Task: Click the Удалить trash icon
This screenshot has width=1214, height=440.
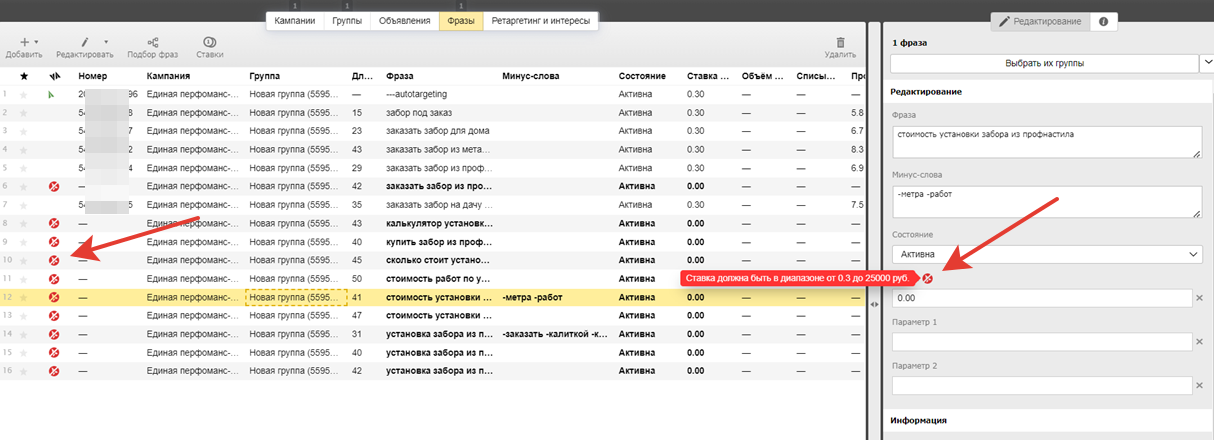Action: point(840,42)
